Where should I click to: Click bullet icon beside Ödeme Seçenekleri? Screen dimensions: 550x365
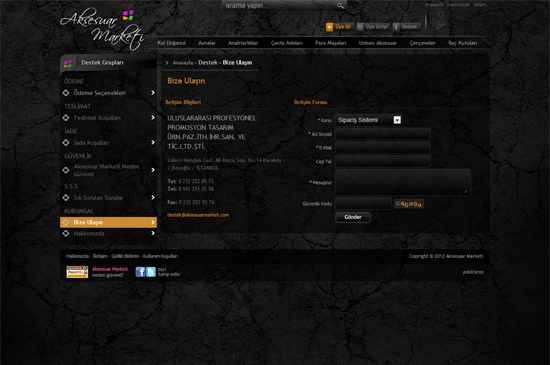pyautogui.click(x=66, y=93)
